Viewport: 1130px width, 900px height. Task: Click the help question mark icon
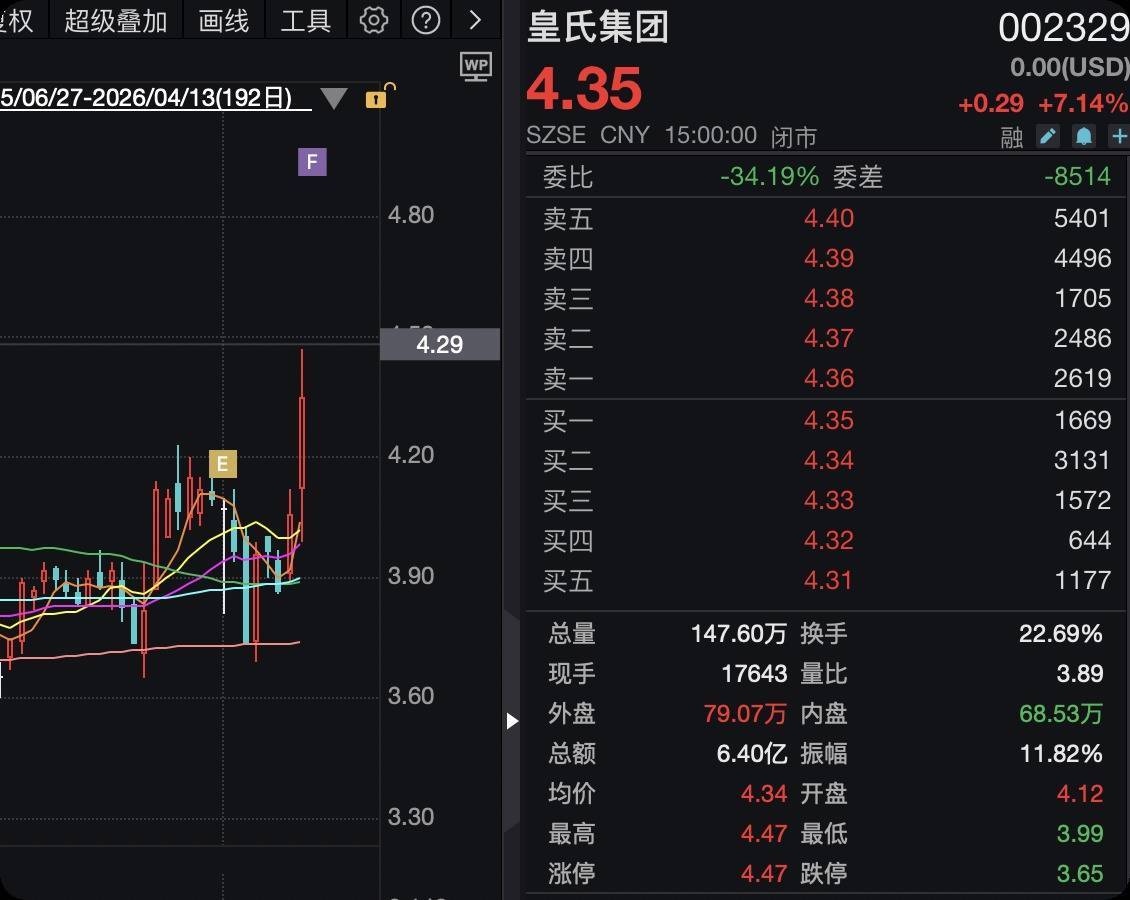click(426, 20)
